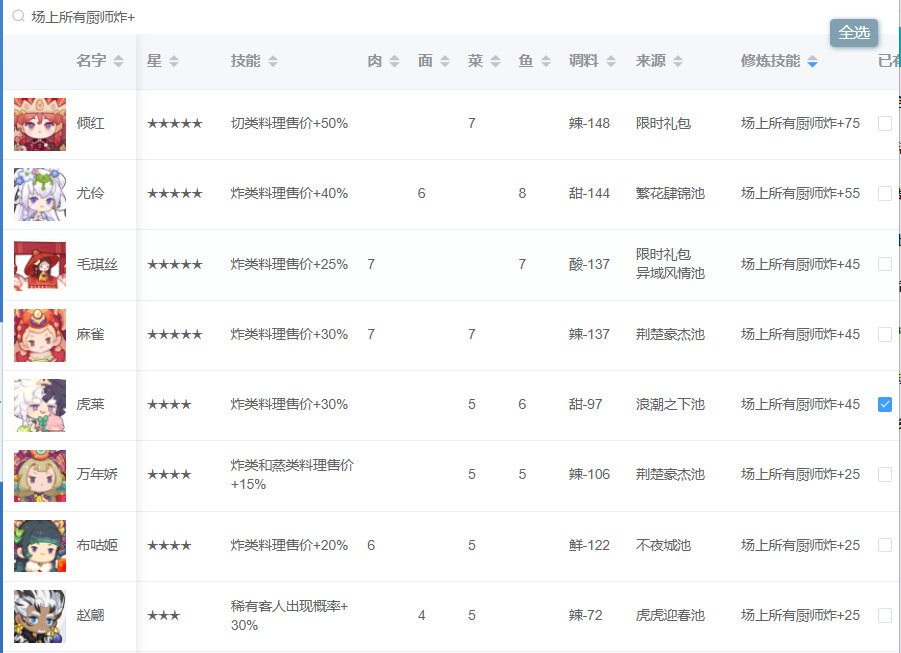
Task: Sort by 来源 column arrows
Action: pos(678,61)
